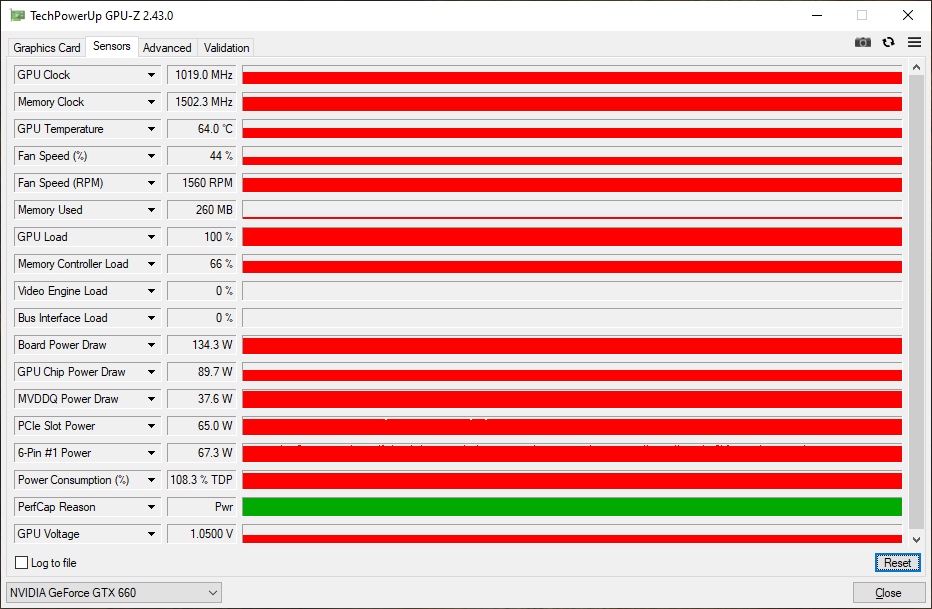Image resolution: width=932 pixels, height=609 pixels.
Task: Select the Sensors tab
Action: click(112, 46)
